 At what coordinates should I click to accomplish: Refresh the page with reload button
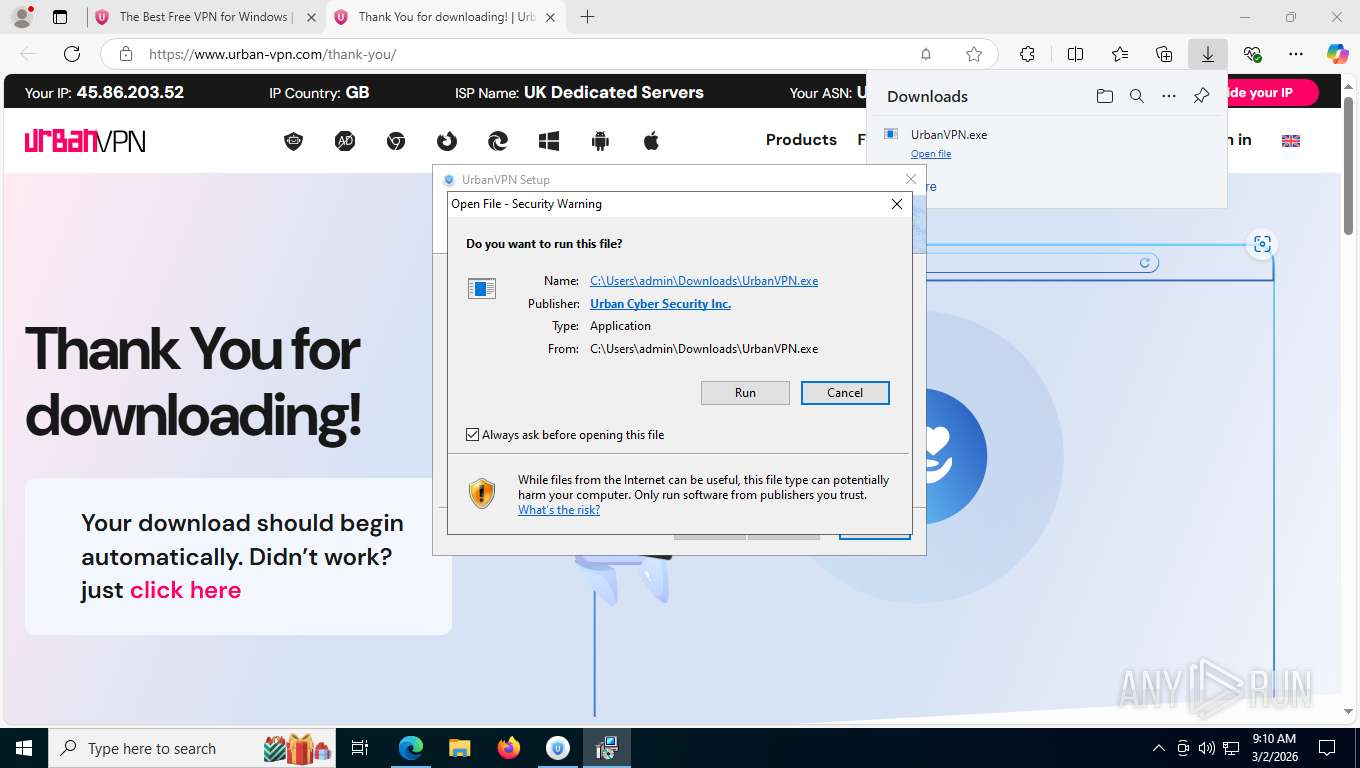(72, 54)
